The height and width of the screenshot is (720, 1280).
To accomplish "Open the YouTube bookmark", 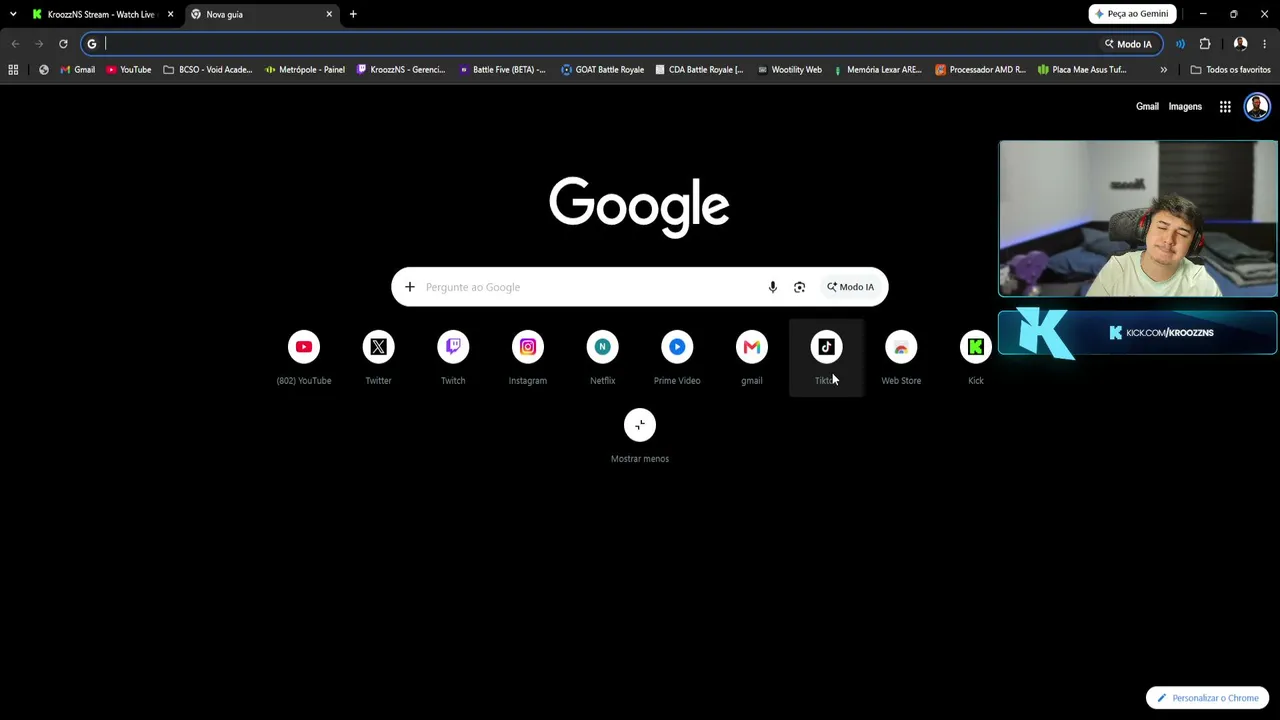I will (129, 70).
